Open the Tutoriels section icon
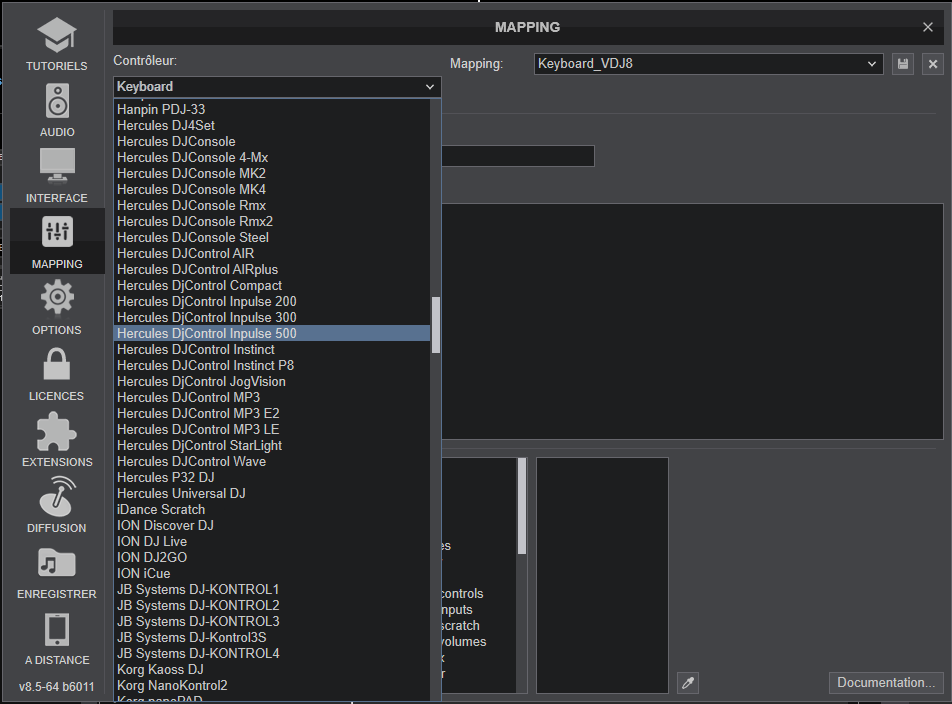 (56, 35)
